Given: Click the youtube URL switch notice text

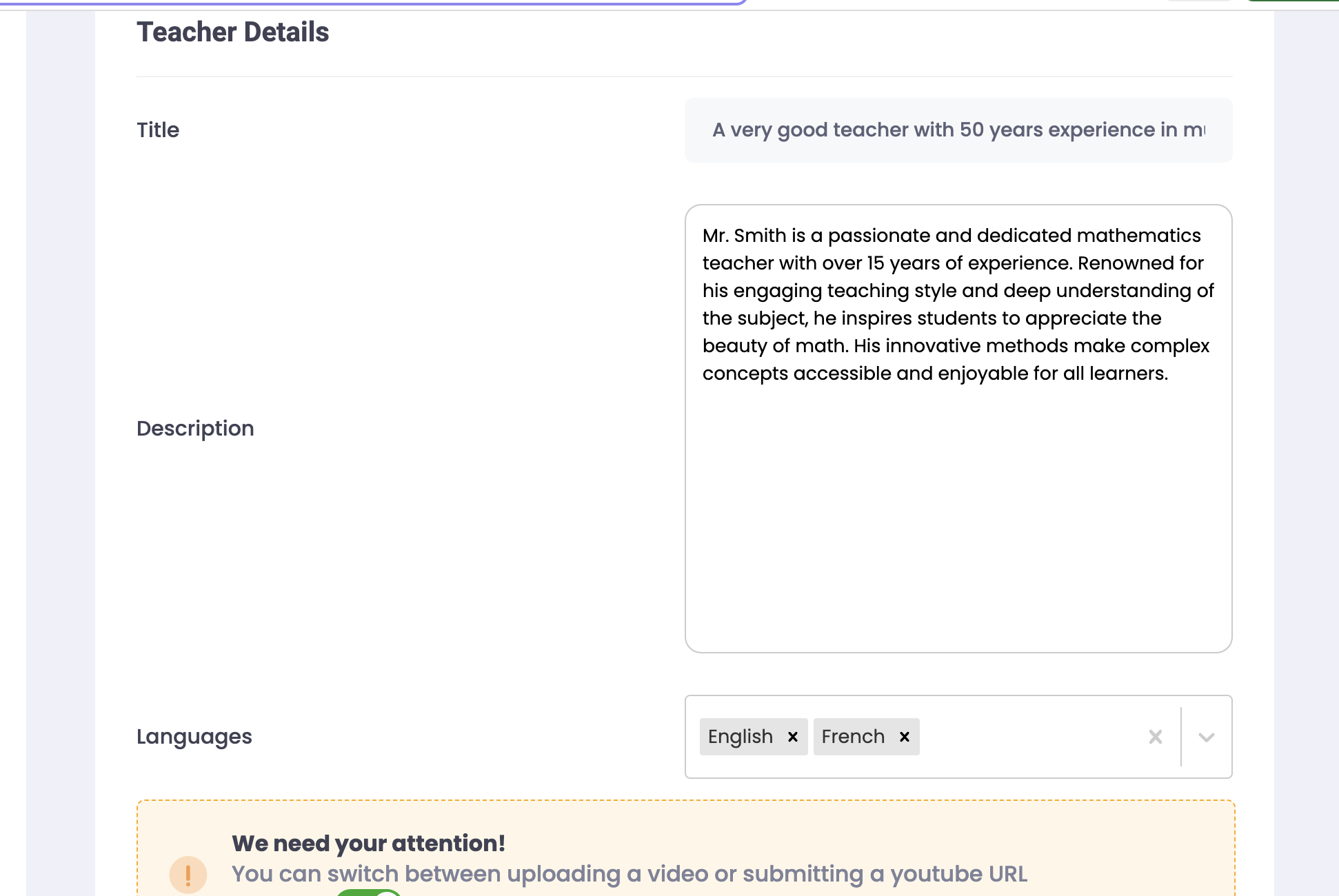Looking at the screenshot, I should (629, 874).
